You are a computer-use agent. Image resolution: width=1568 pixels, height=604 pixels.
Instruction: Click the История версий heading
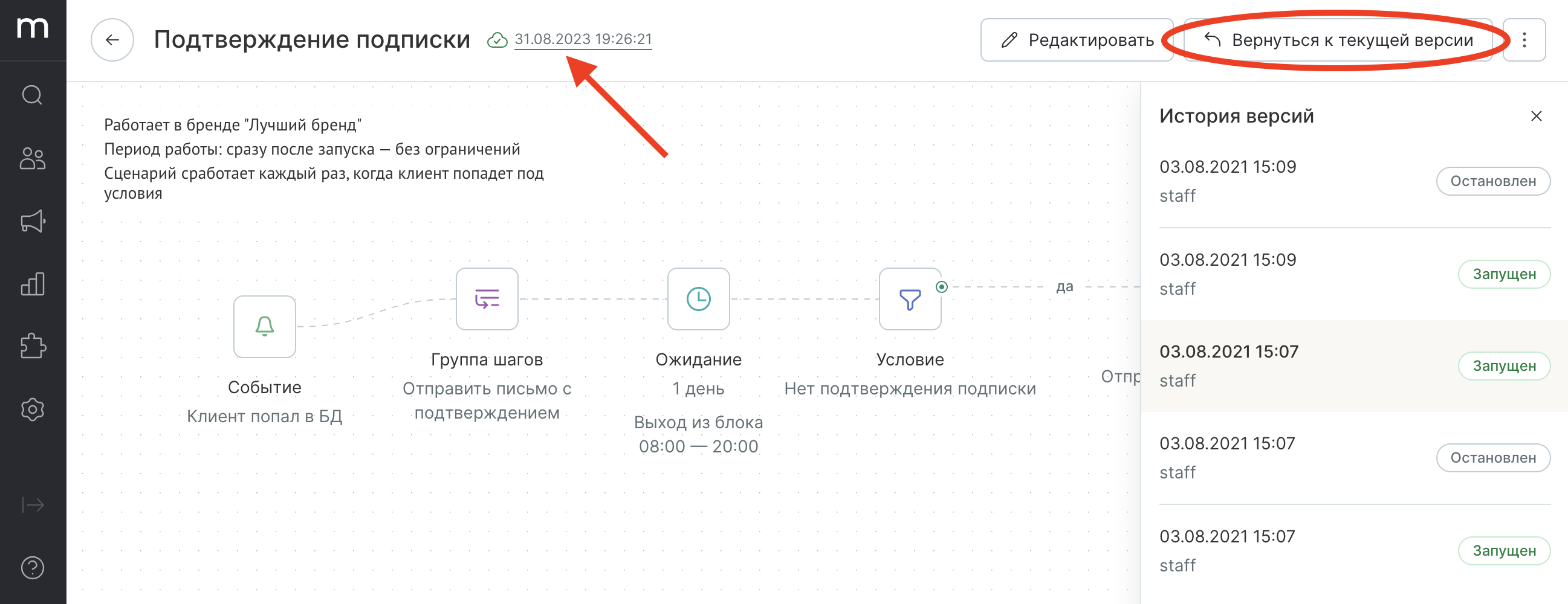[1236, 115]
